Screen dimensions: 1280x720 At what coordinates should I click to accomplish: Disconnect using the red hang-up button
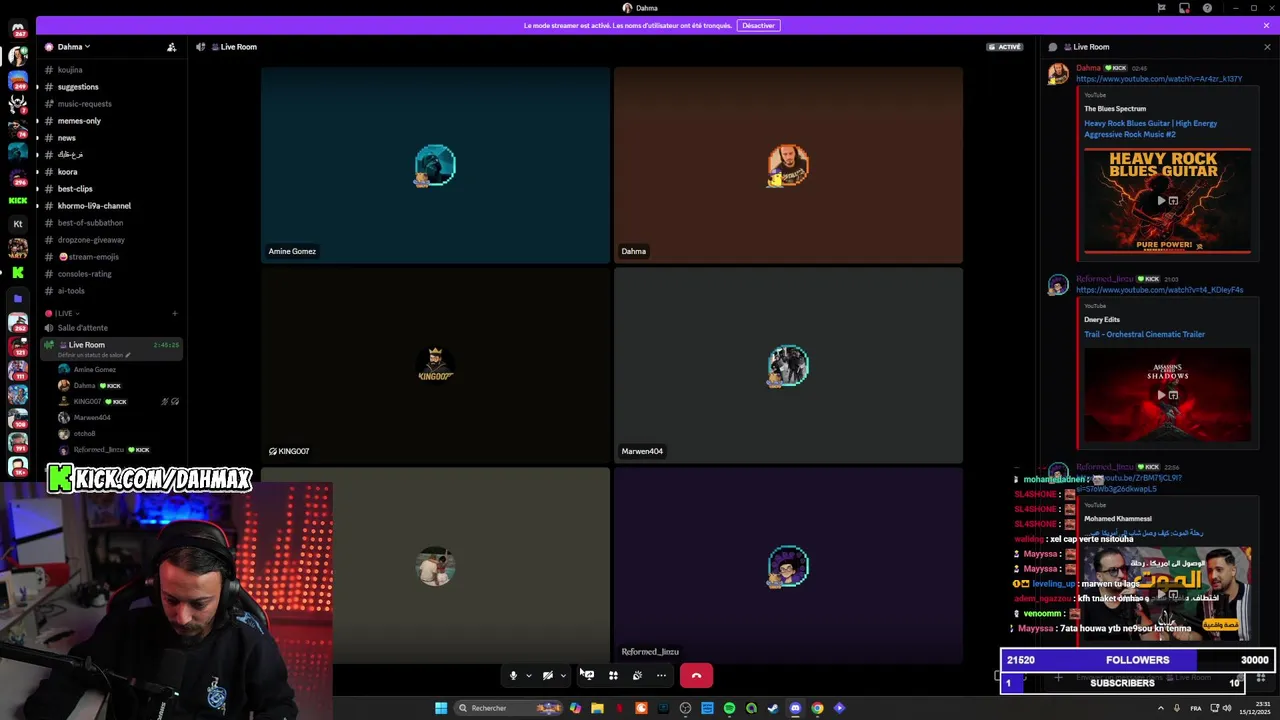pyautogui.click(x=697, y=676)
